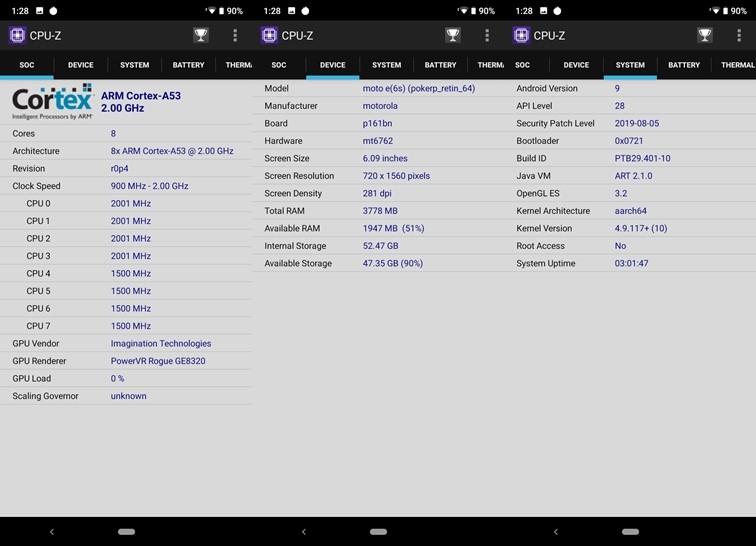Tap Architecture value 8x ARM Cortex-A53
This screenshot has height=546, width=756.
[x=172, y=151]
